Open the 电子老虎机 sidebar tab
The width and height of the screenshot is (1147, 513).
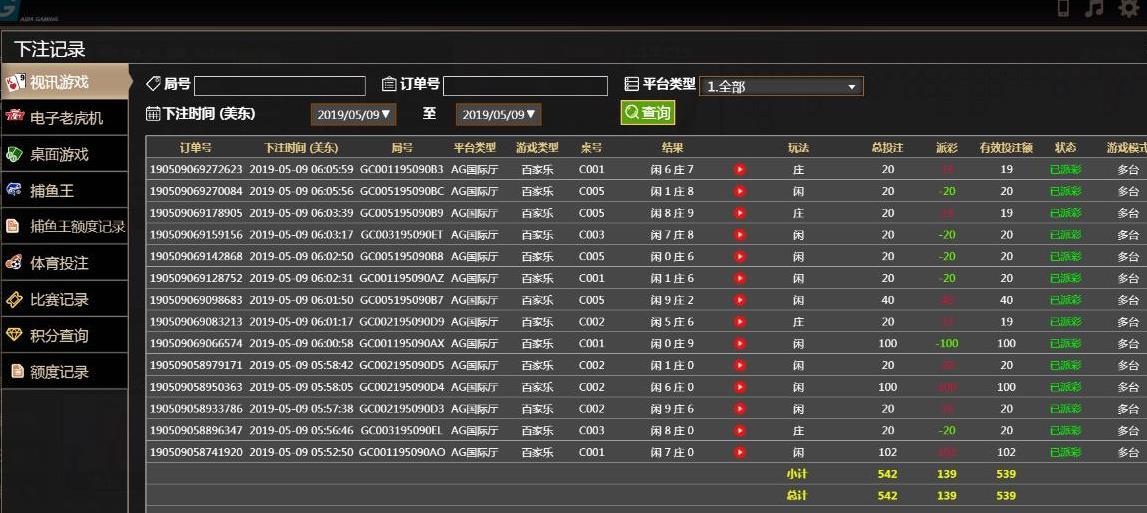tap(64, 119)
